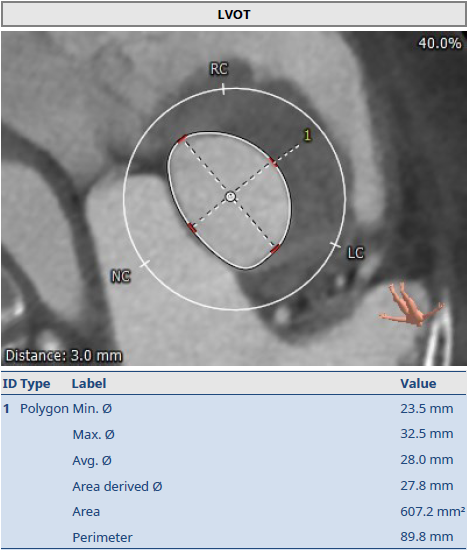The width and height of the screenshot is (469, 551).
Task: Click the lower-right red diameter handle
Action: [275, 248]
